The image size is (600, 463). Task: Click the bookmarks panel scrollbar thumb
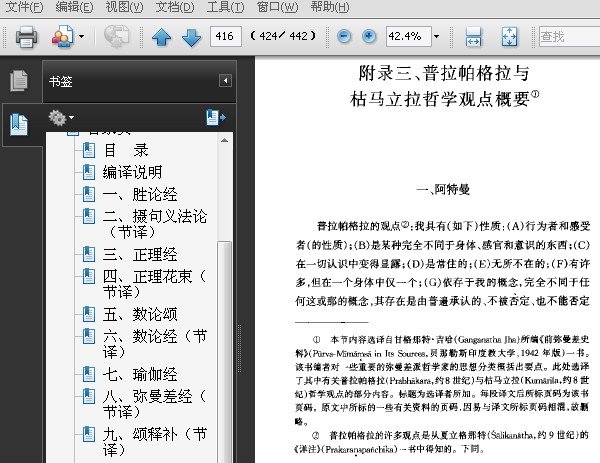coord(225,352)
